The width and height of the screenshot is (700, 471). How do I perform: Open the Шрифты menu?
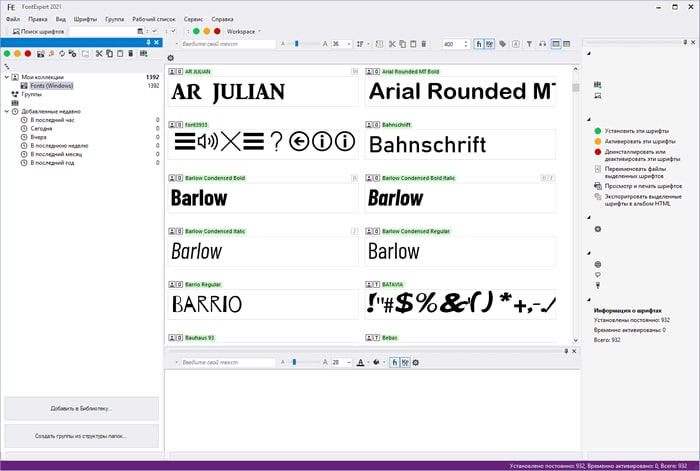[x=85, y=19]
